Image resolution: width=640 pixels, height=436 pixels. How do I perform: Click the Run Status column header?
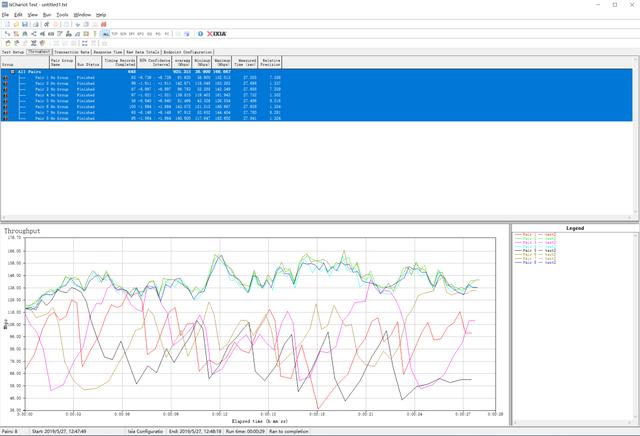click(x=89, y=61)
